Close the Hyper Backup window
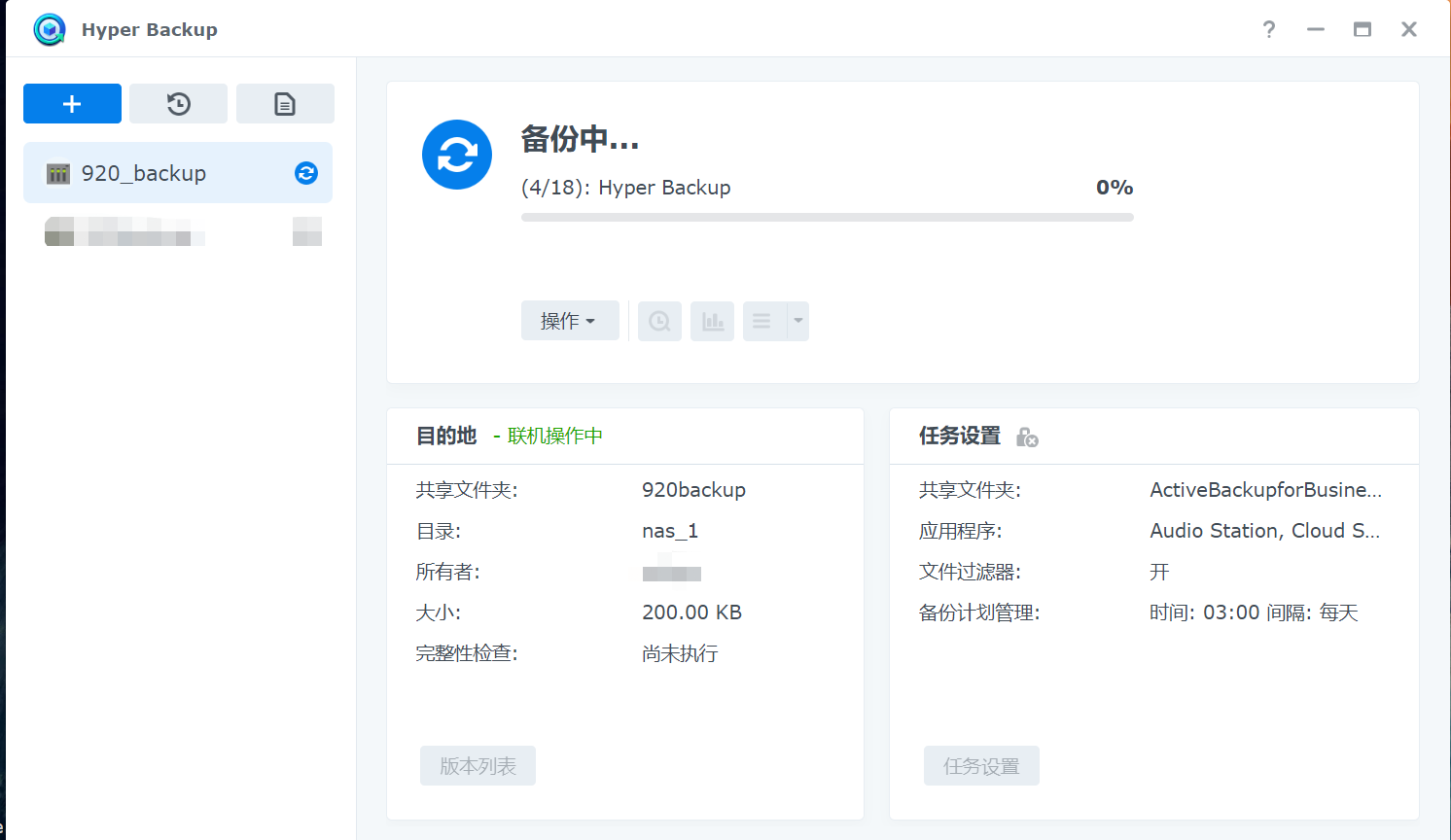1451x840 pixels. click(1409, 29)
